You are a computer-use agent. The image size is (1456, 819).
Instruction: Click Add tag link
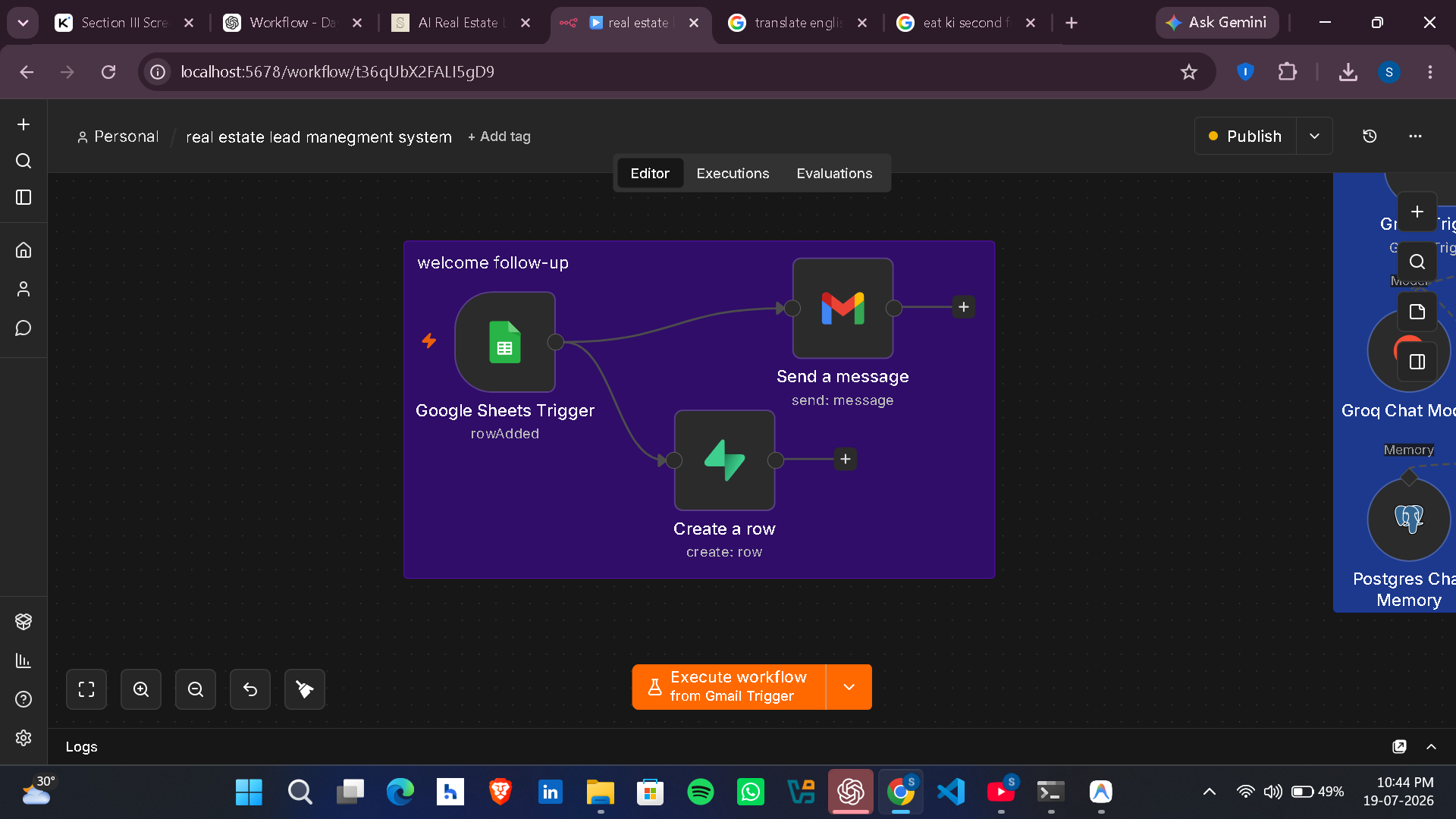tap(499, 136)
